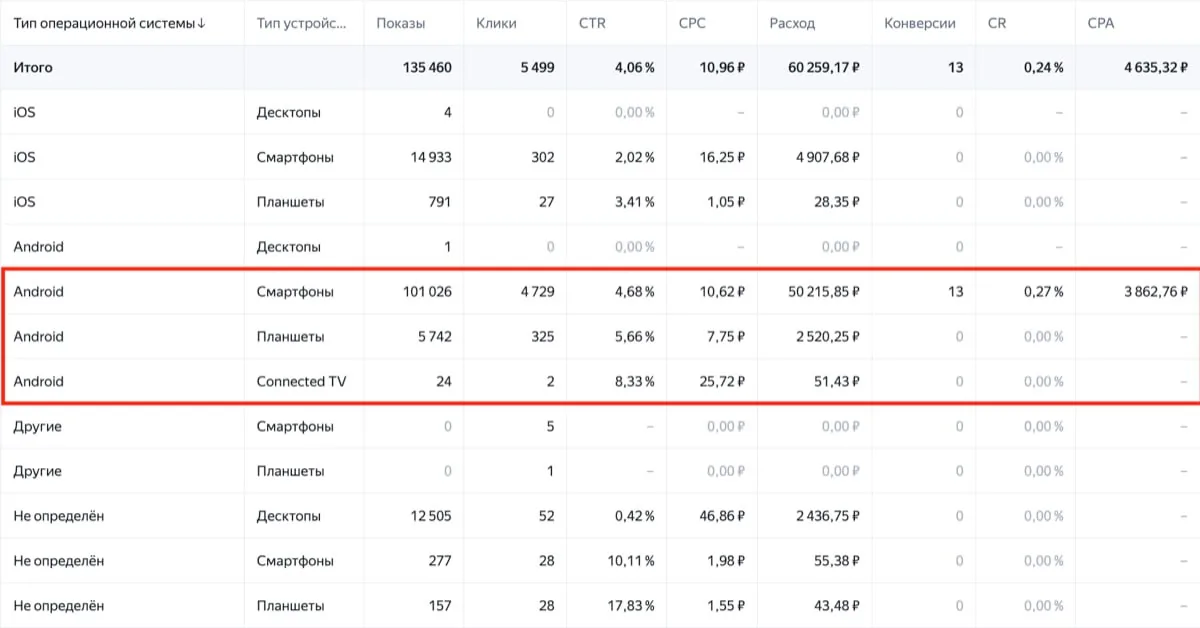Click iOS smartphones spend 4 907,68 ₽
The width and height of the screenshot is (1200, 628).
click(828, 158)
